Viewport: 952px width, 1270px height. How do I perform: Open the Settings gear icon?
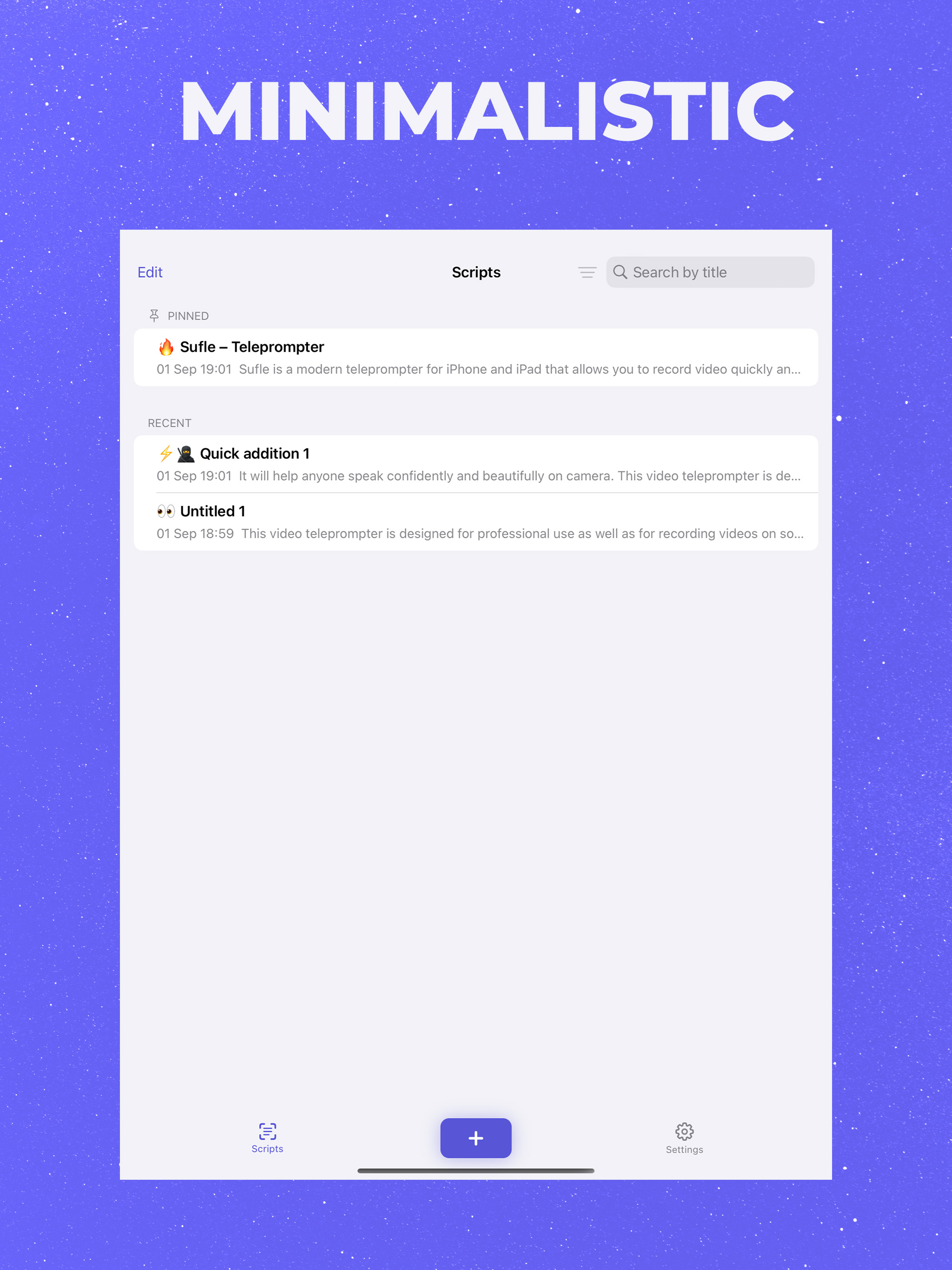point(684,1131)
